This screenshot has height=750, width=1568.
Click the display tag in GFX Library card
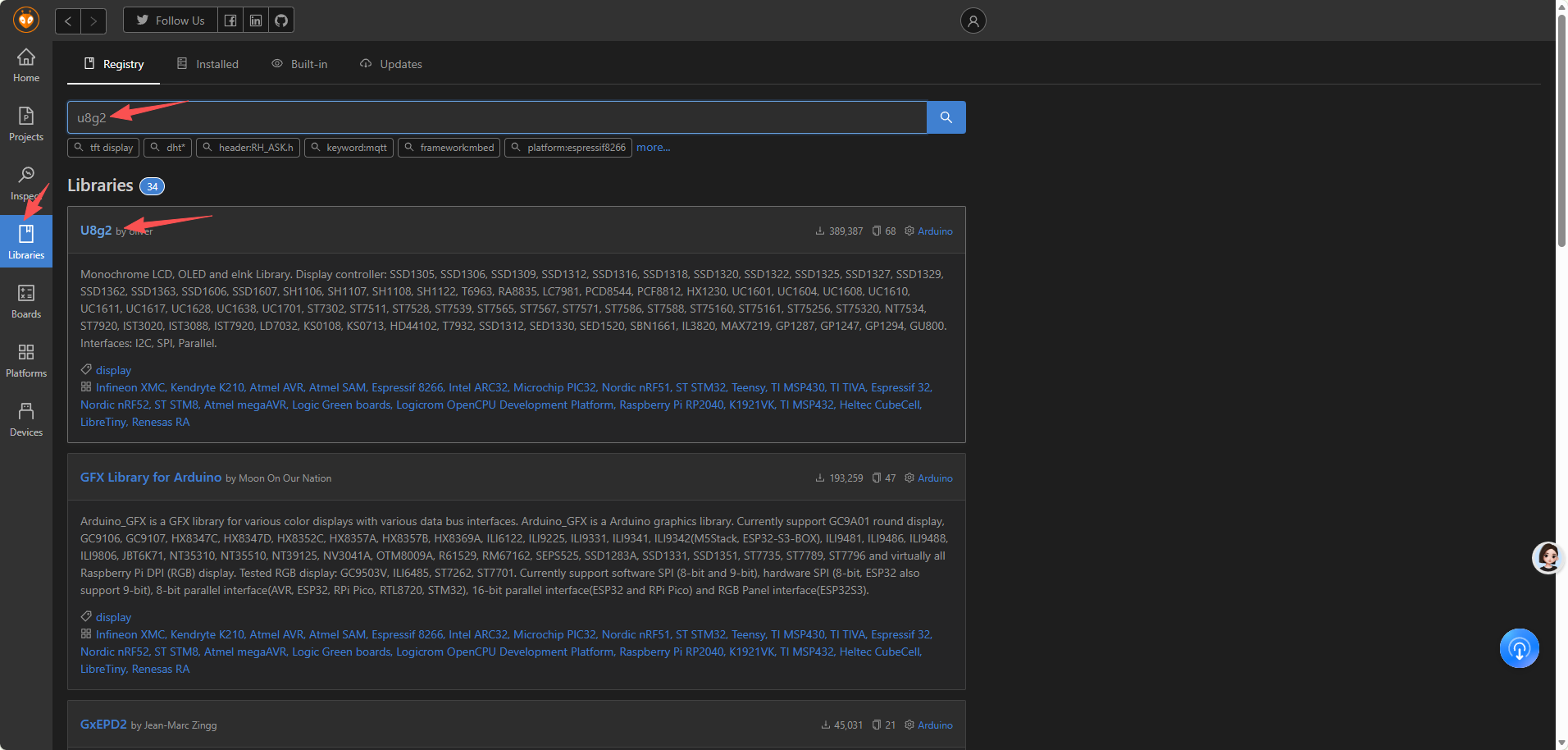pos(113,617)
